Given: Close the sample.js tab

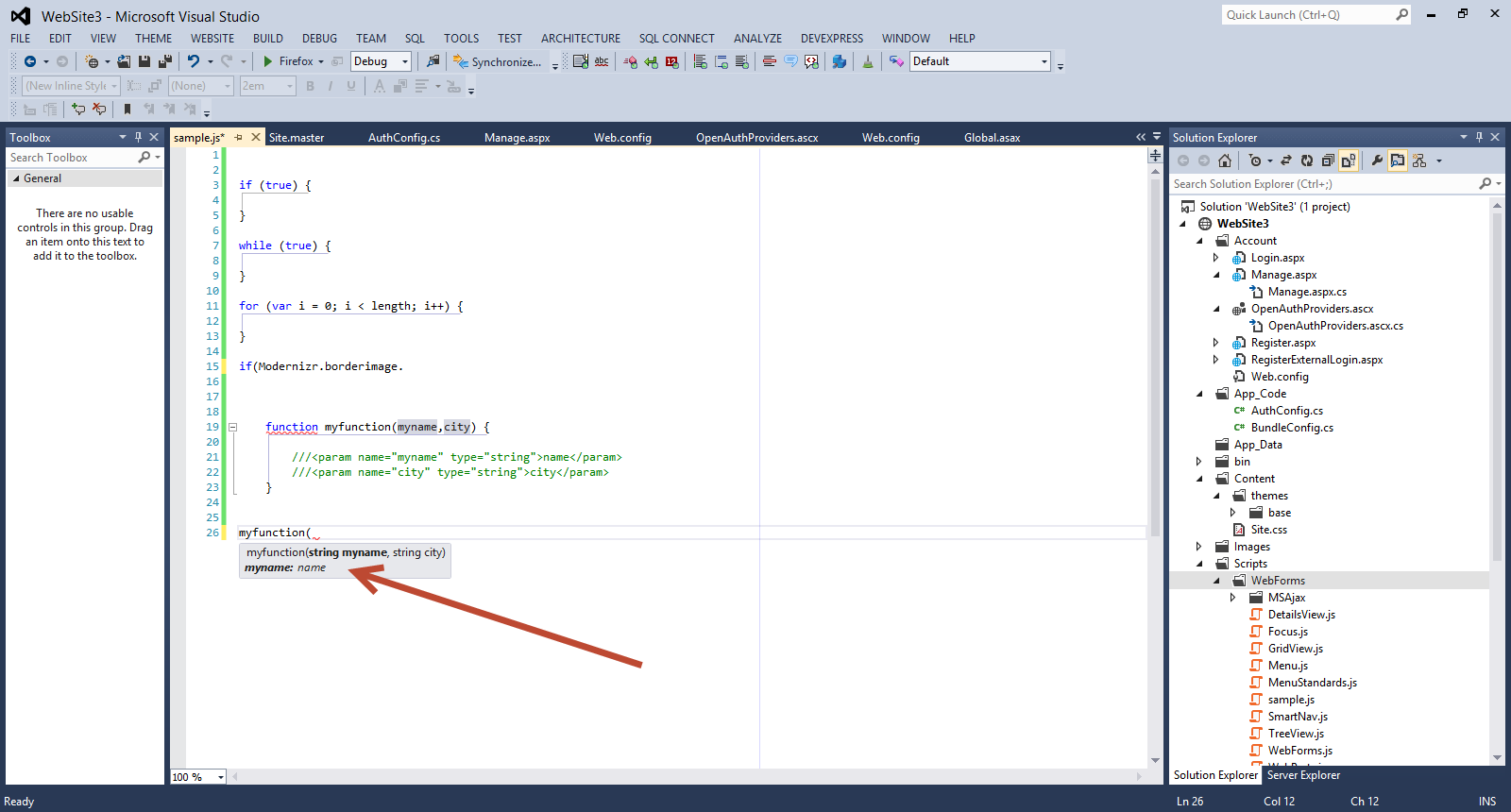Looking at the screenshot, I should [x=255, y=137].
